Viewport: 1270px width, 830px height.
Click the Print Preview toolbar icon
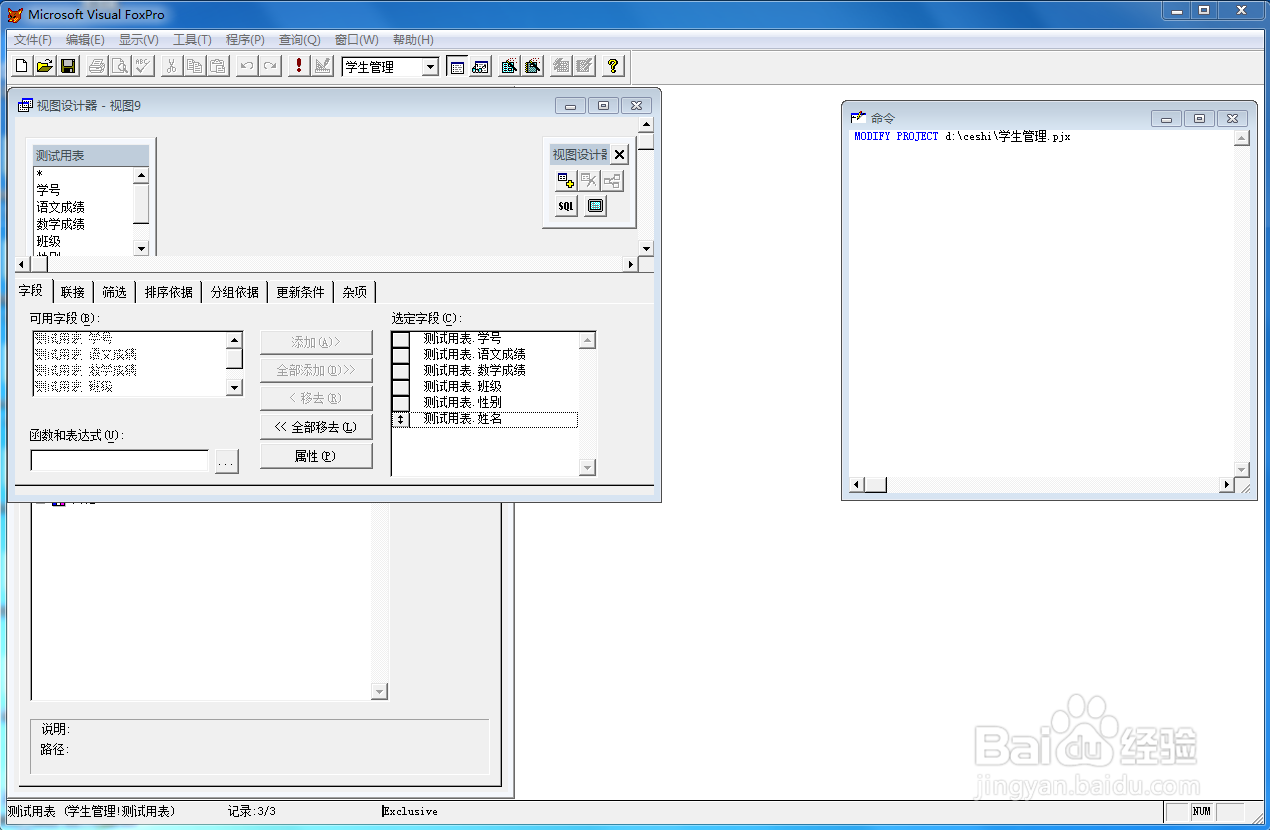(x=120, y=67)
